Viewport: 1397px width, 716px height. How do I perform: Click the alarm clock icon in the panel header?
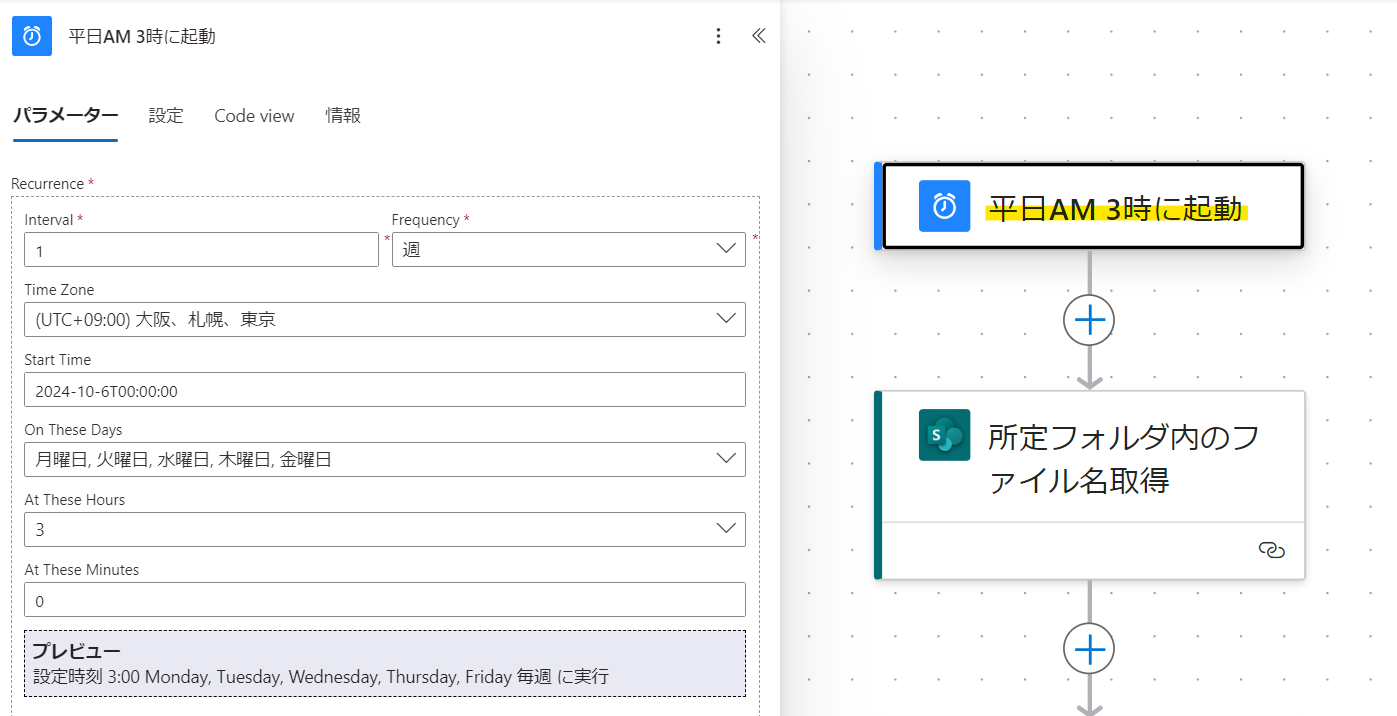click(x=32, y=36)
